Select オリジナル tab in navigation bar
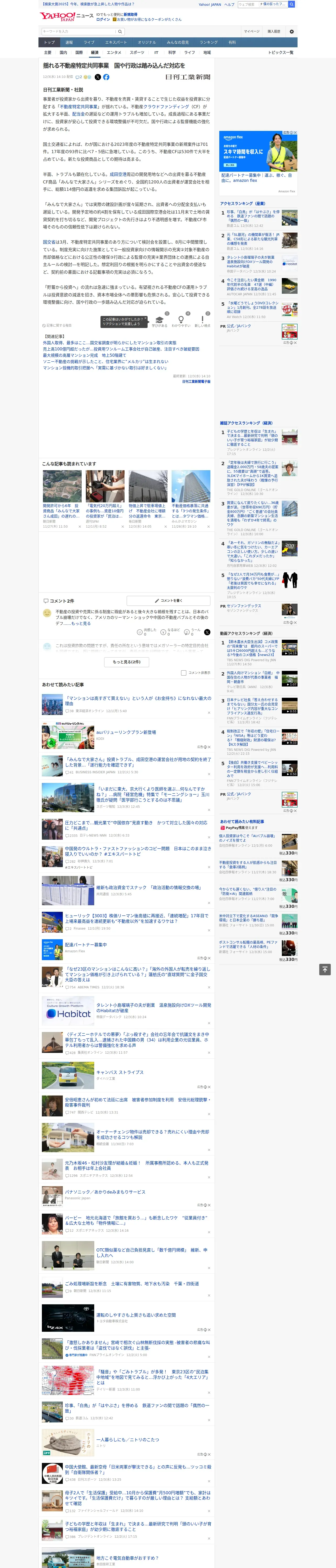The image size is (336, 1568). pos(147,43)
